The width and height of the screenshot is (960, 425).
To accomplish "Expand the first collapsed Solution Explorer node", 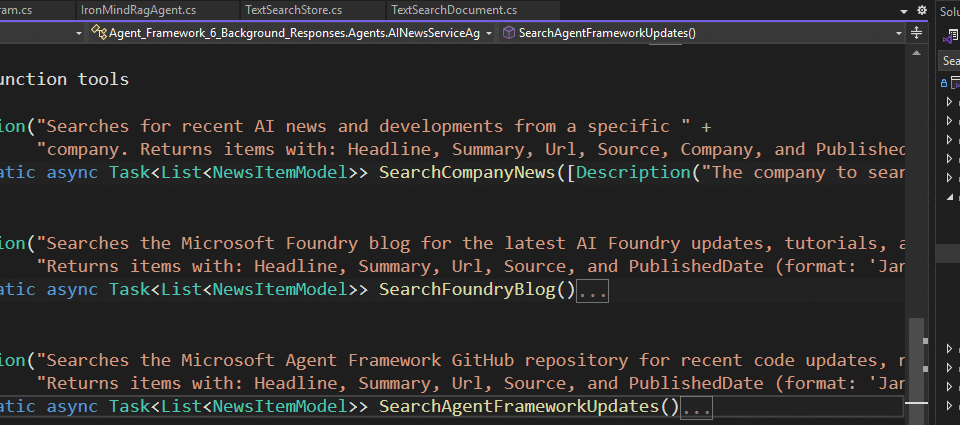I will click(949, 102).
